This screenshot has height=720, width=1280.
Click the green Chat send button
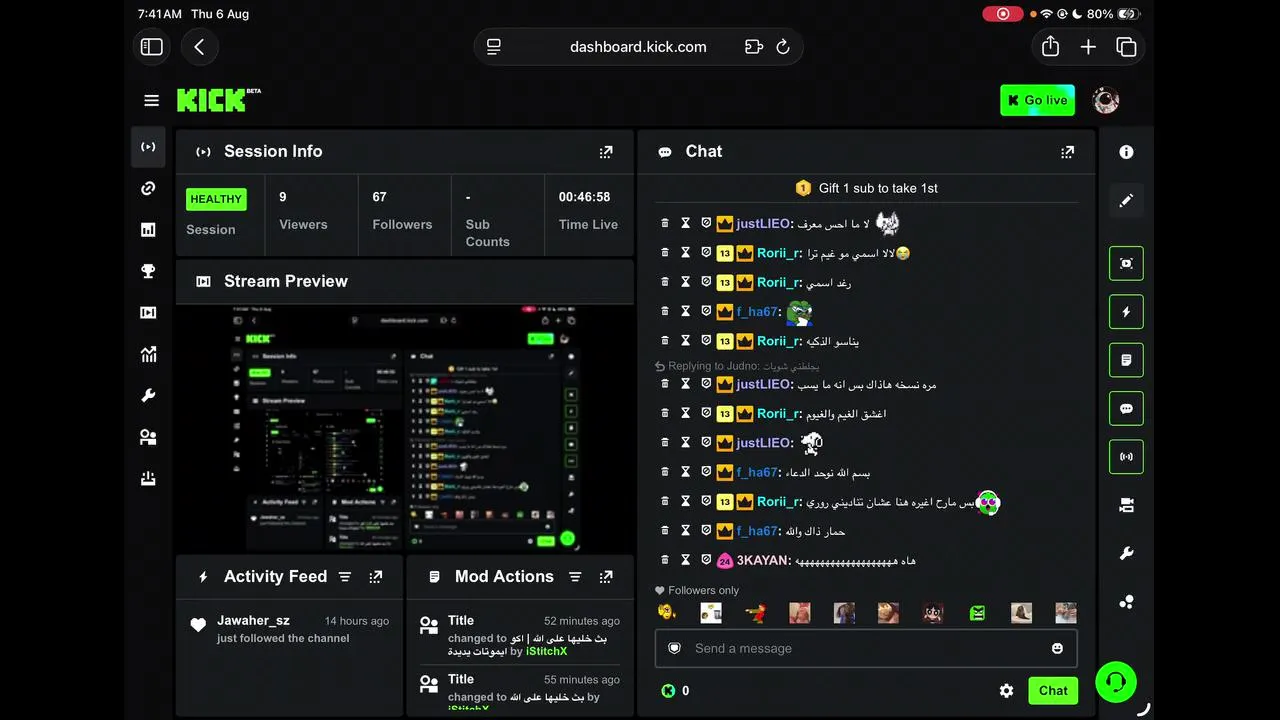point(1053,690)
